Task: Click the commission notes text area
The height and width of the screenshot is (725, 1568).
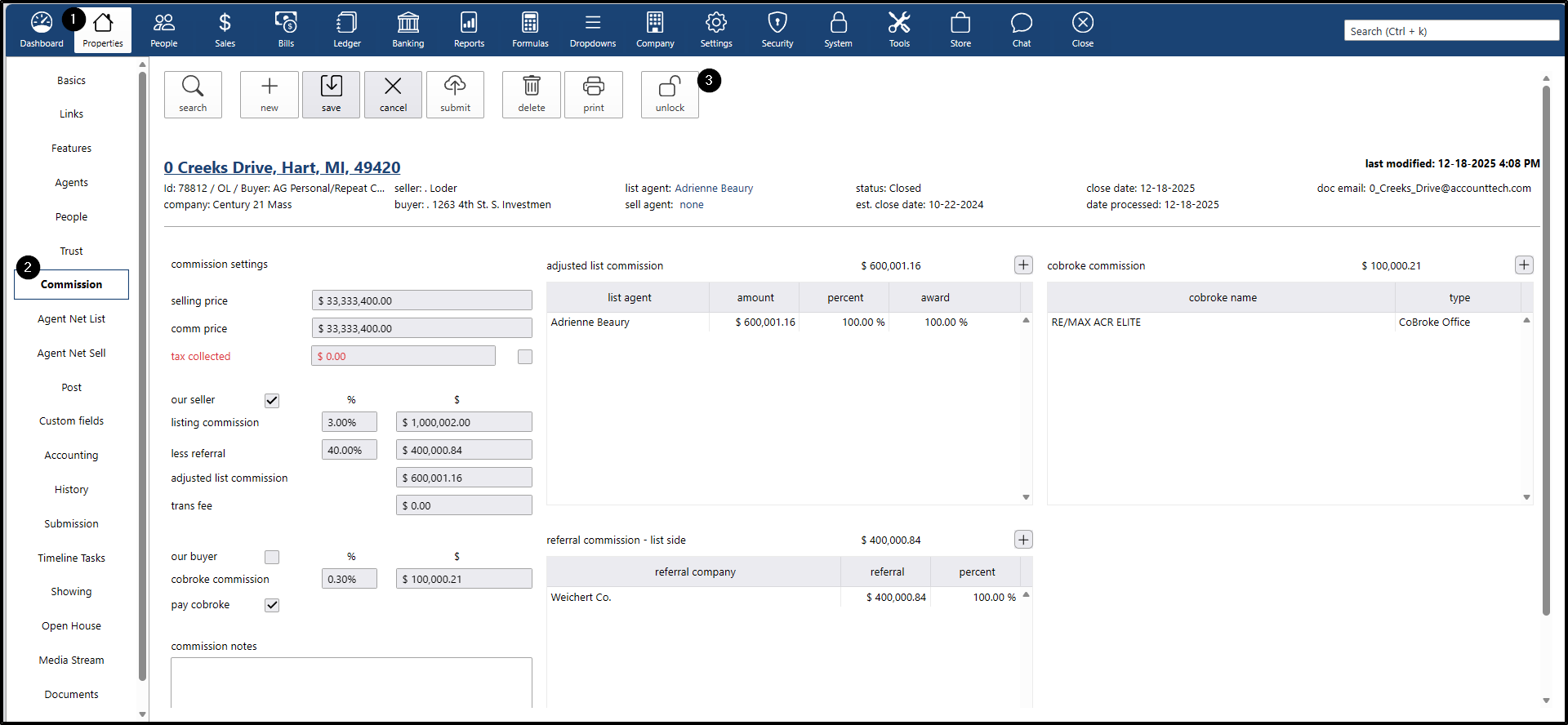Action: tap(351, 682)
